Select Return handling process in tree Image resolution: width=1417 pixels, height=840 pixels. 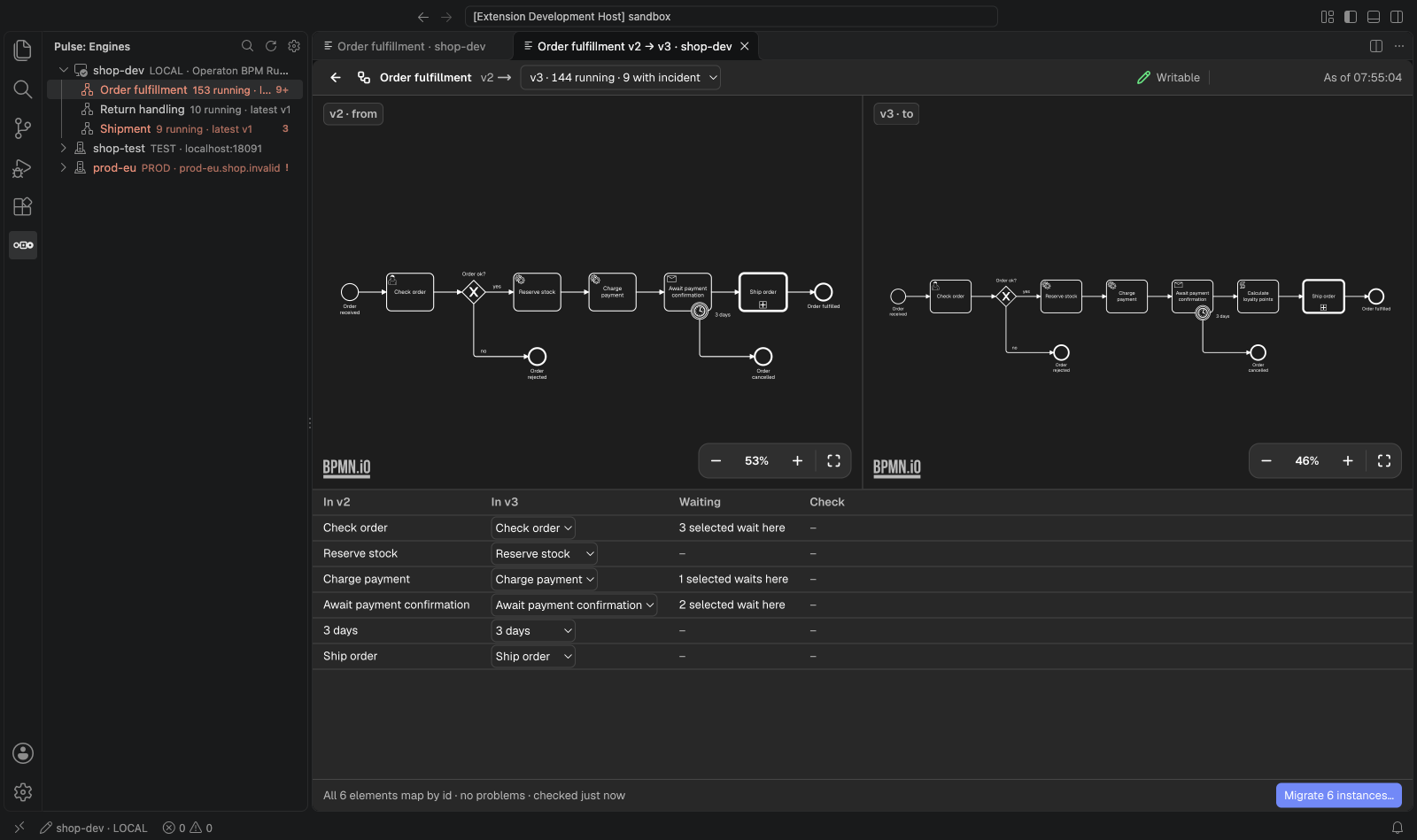click(x=174, y=109)
